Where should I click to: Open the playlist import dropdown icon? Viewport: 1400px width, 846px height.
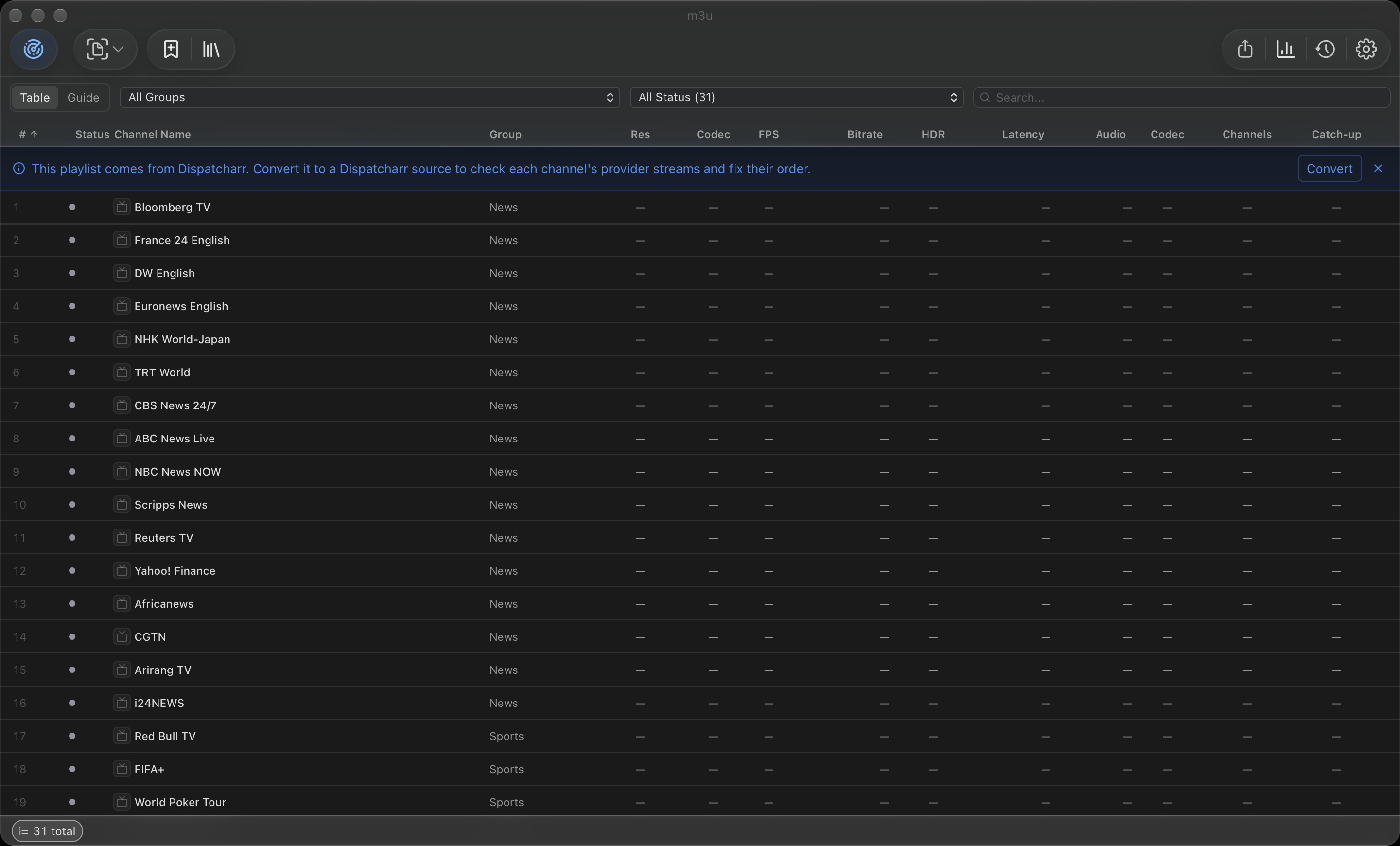coord(105,49)
